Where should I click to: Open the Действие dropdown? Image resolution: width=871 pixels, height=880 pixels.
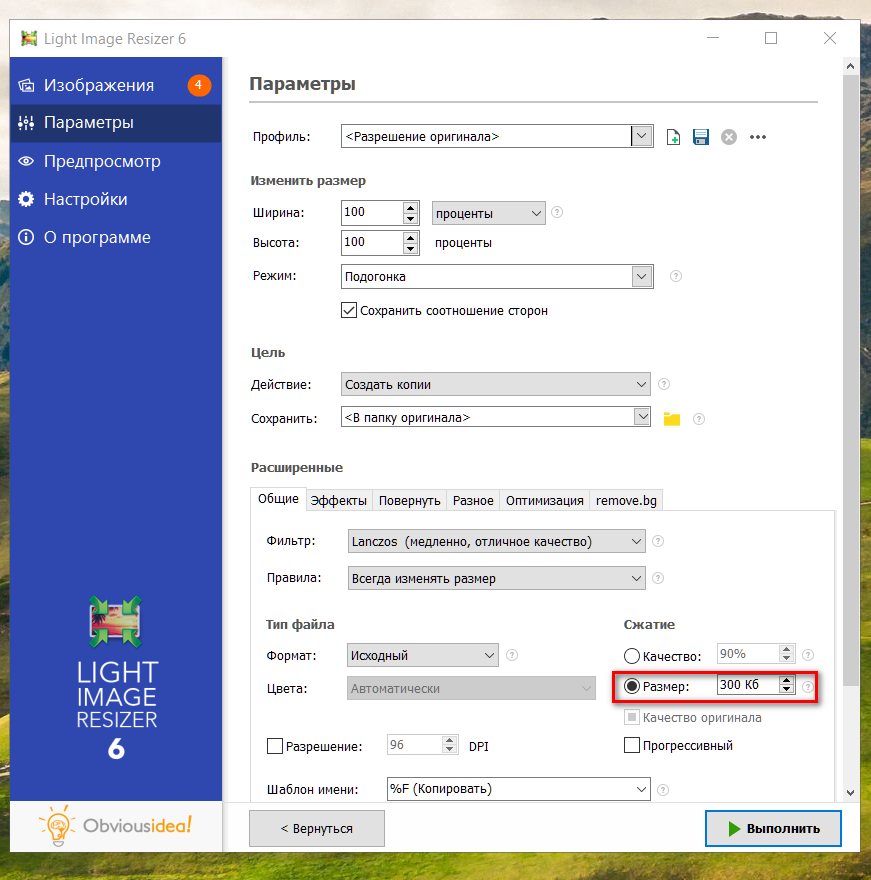[x=496, y=384]
